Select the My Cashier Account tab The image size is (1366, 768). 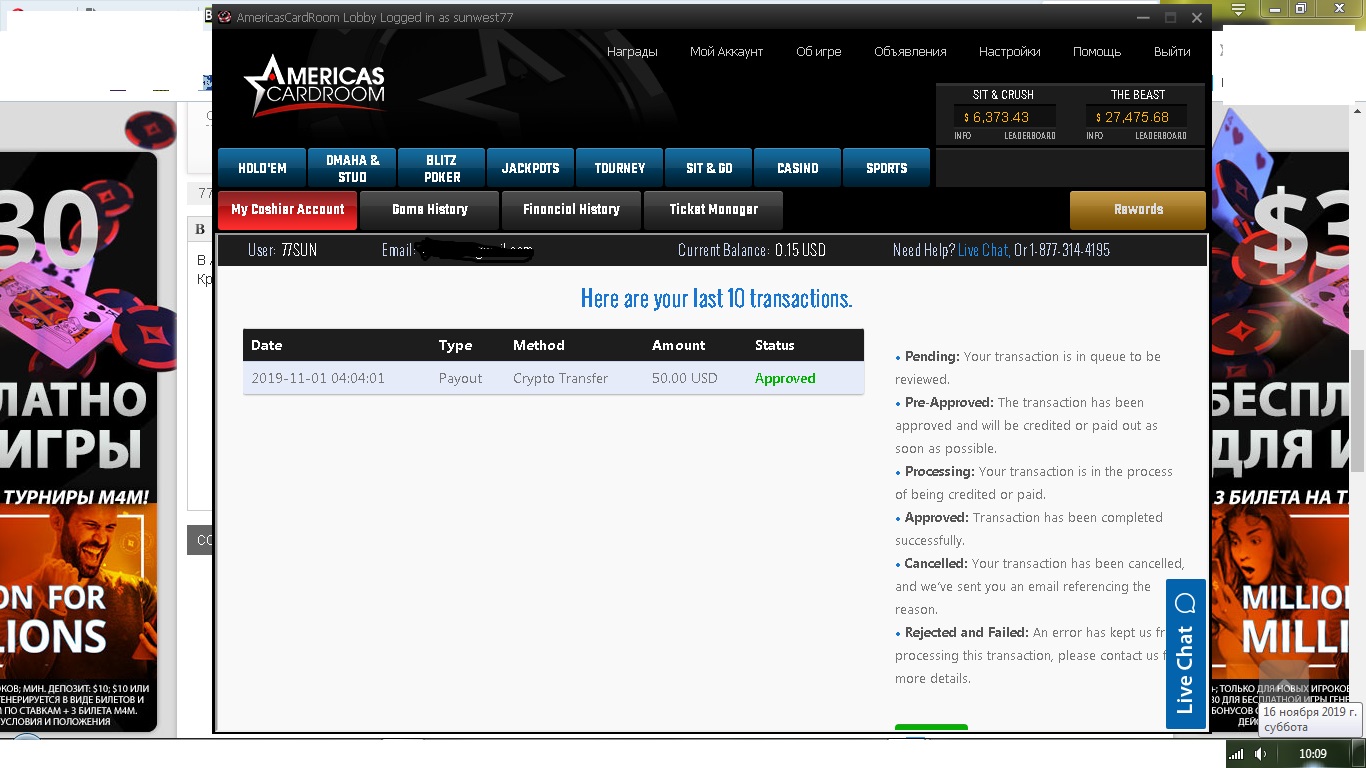point(288,210)
